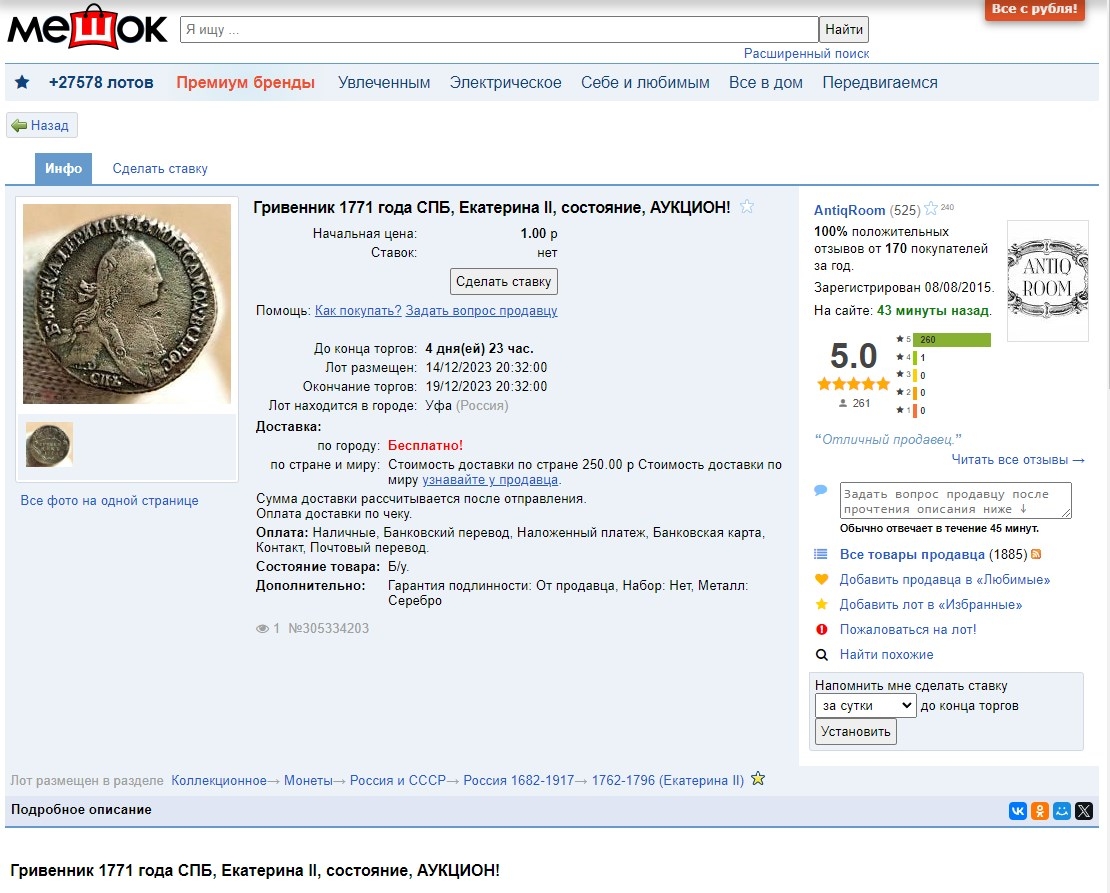
Task: Share the lot on X (Twitter)
Action: pyautogui.click(x=1084, y=811)
